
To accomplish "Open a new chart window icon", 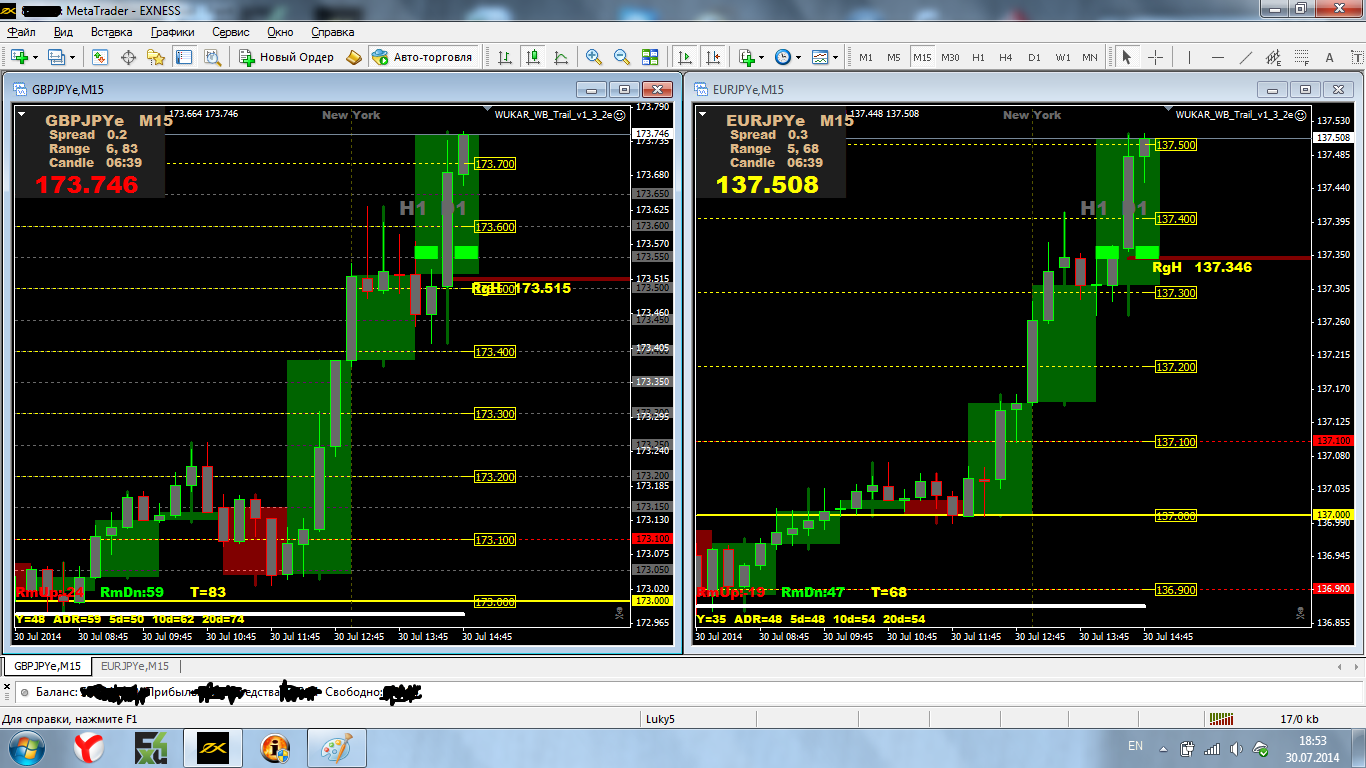I will 20,57.
